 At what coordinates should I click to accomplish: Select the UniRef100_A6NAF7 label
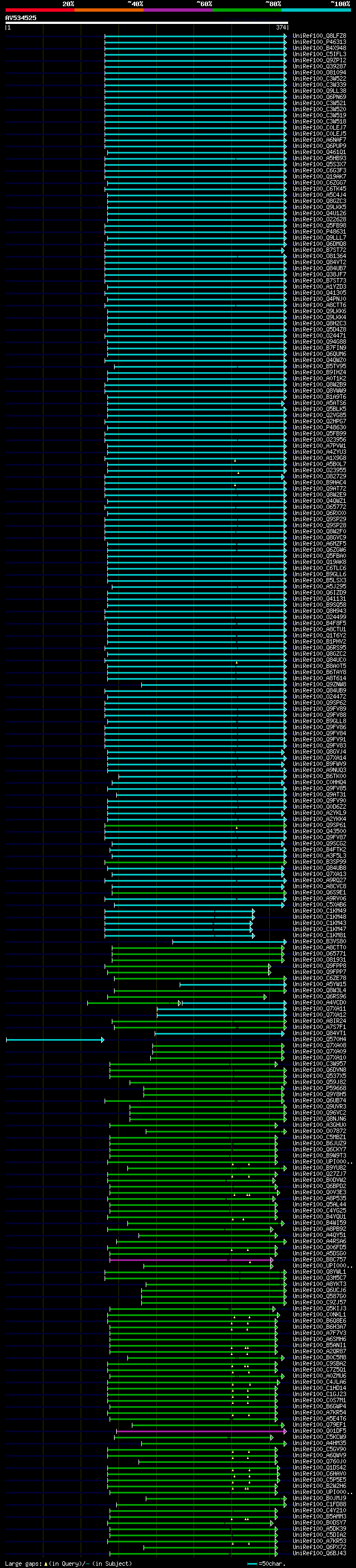319,140
